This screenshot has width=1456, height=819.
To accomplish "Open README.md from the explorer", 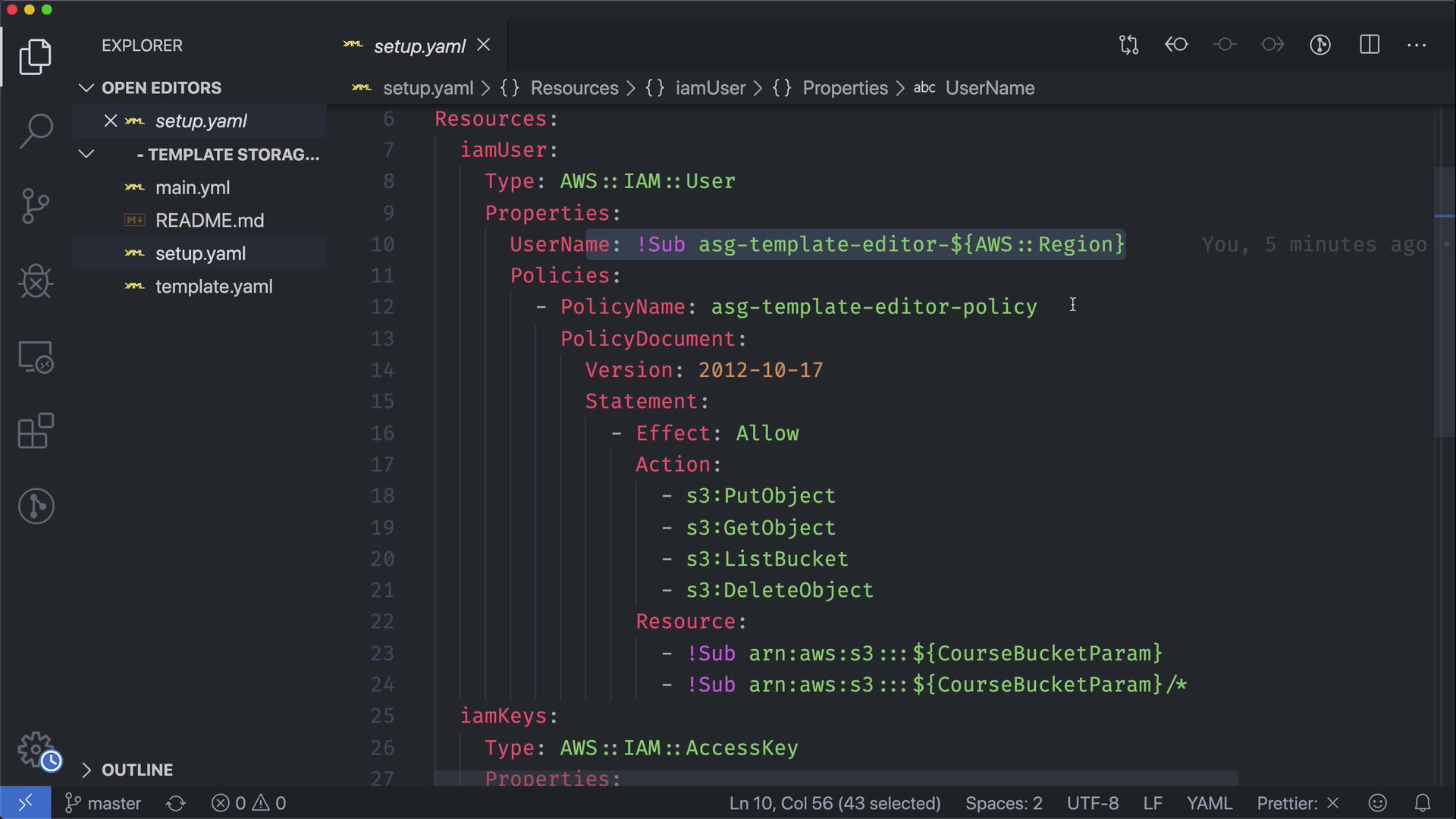I will [209, 221].
